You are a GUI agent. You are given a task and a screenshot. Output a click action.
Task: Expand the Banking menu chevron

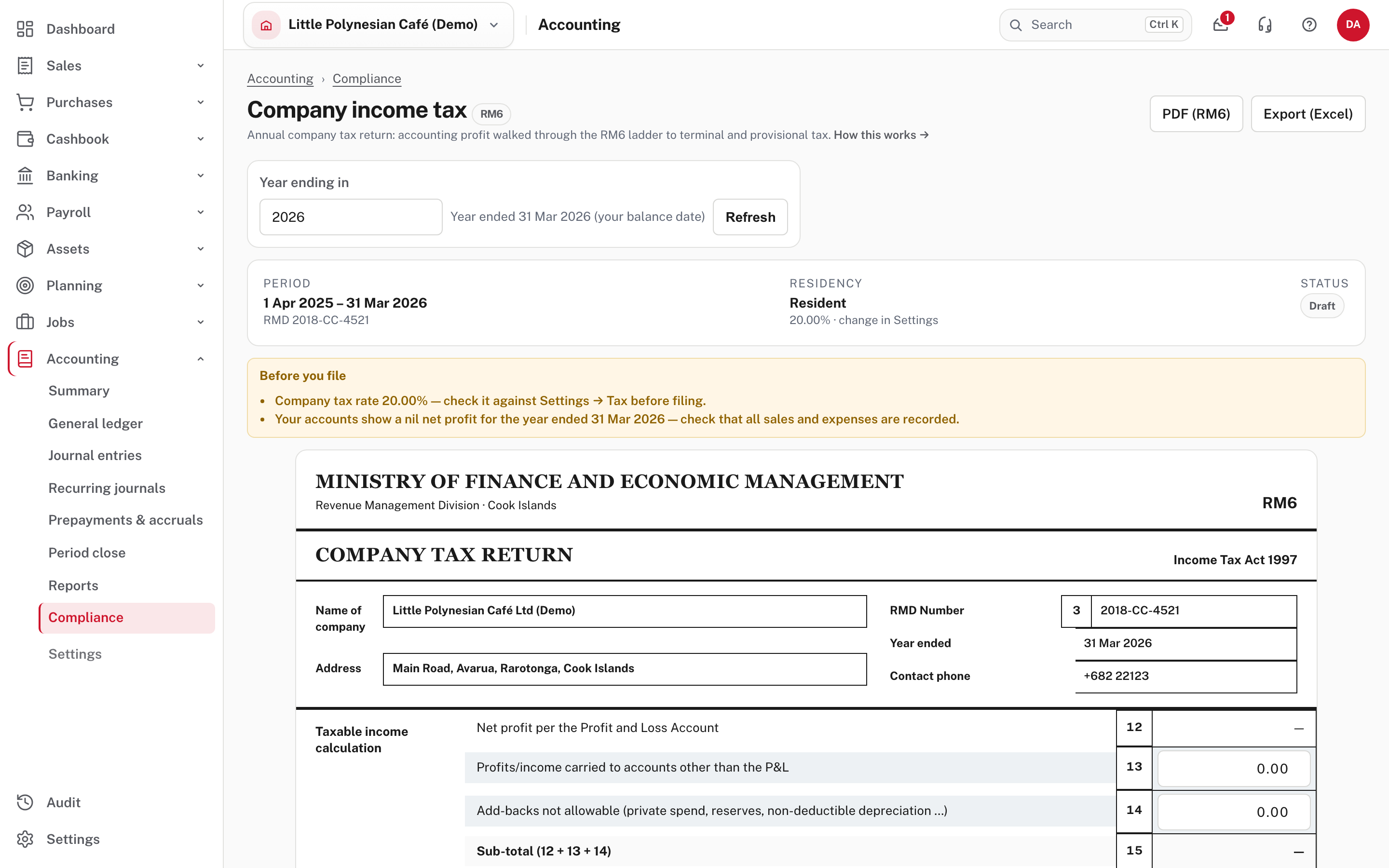coord(200,176)
